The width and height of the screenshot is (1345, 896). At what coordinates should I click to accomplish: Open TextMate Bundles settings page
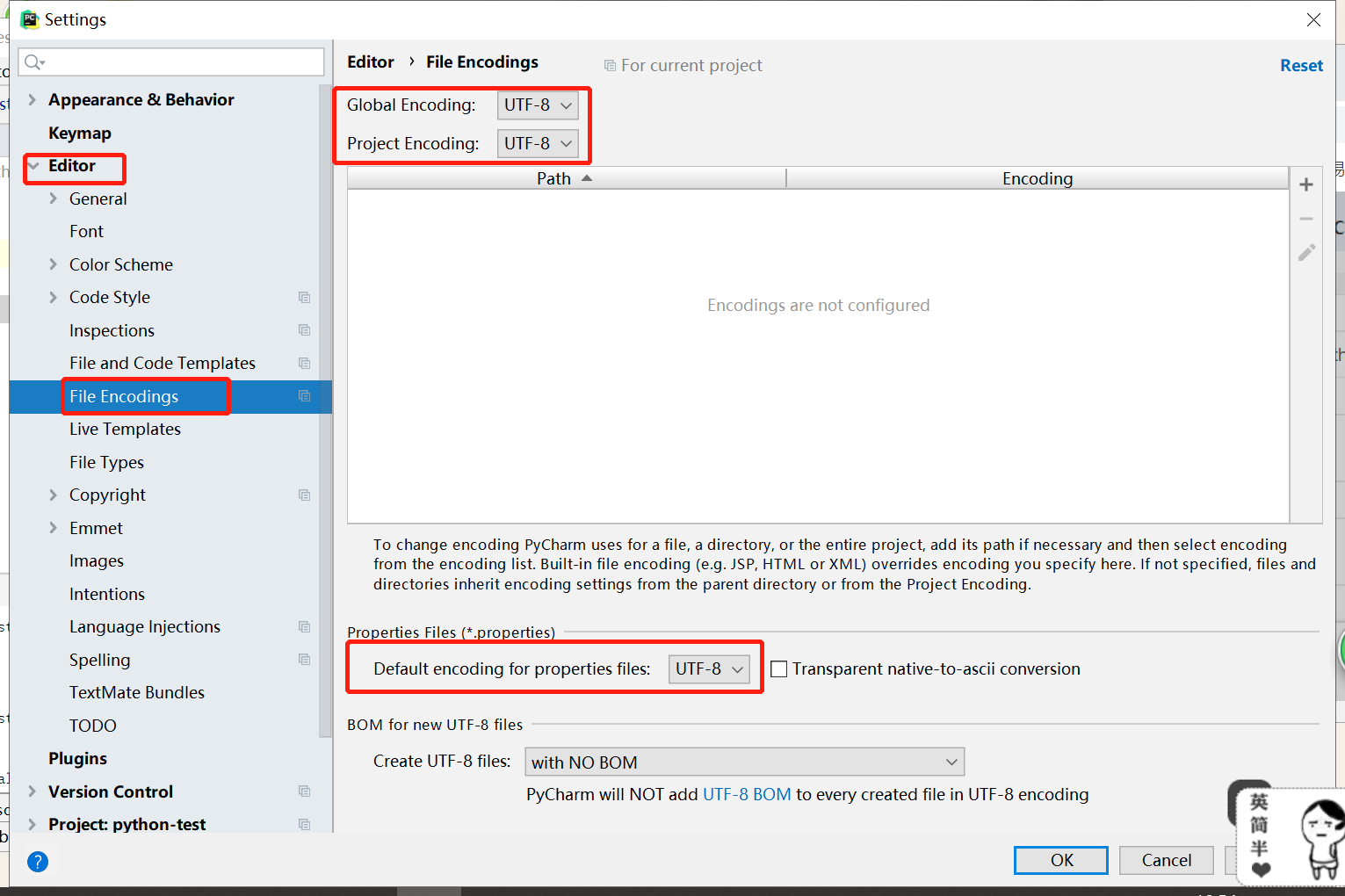[137, 693]
